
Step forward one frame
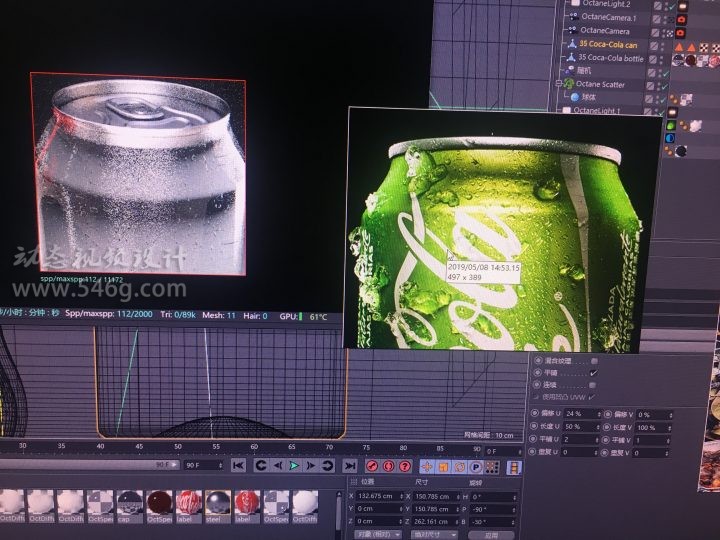[310, 466]
